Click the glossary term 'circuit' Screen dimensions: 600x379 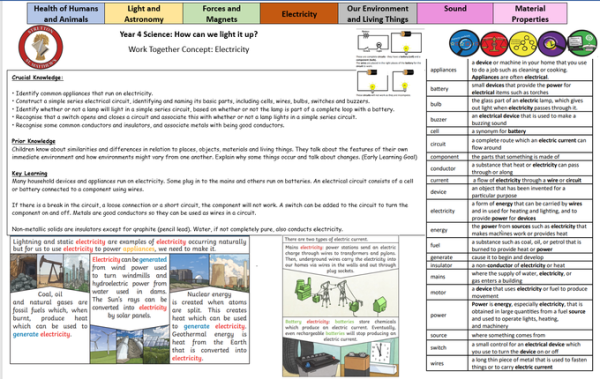click(x=438, y=144)
